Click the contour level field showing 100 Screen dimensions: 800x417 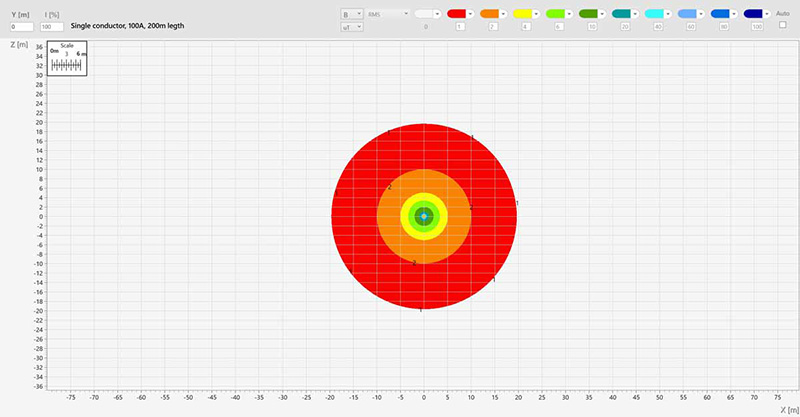point(757,27)
